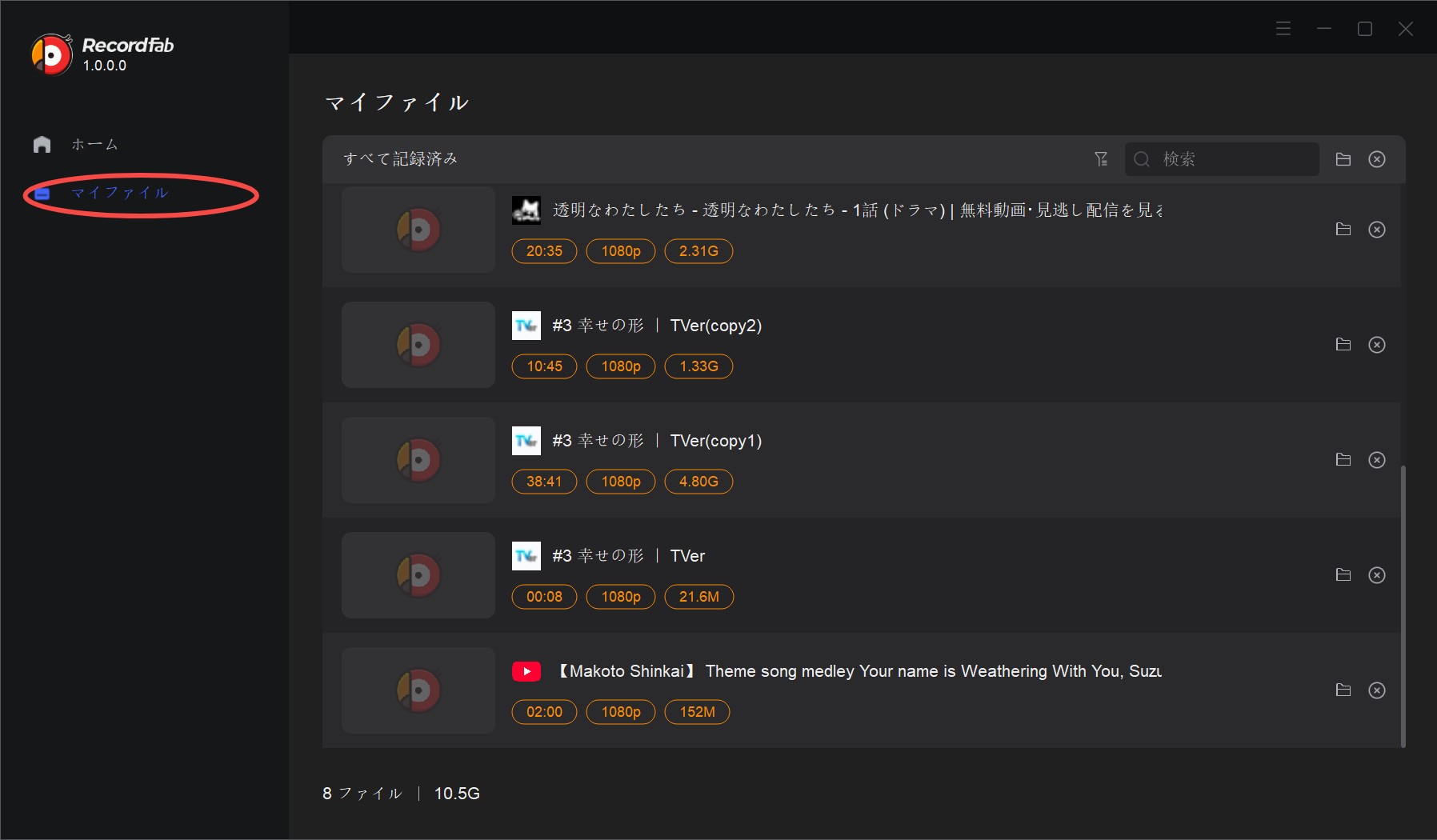Image resolution: width=1437 pixels, height=840 pixels.
Task: Click the RecordFab logo icon
Action: (x=51, y=54)
